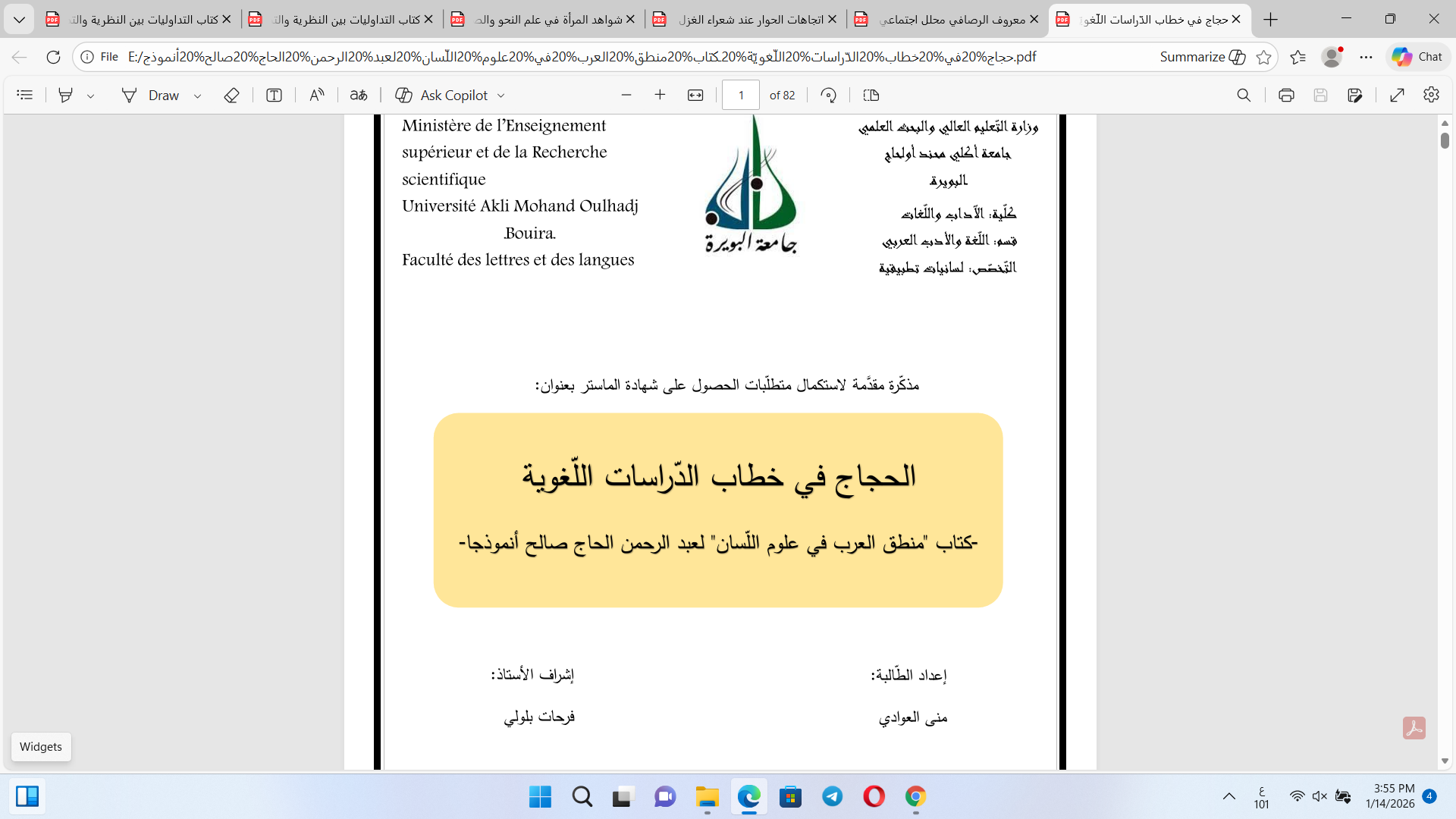Screen dimensions: 1456x819
Task: Open File Explorer from taskbar
Action: point(707,797)
